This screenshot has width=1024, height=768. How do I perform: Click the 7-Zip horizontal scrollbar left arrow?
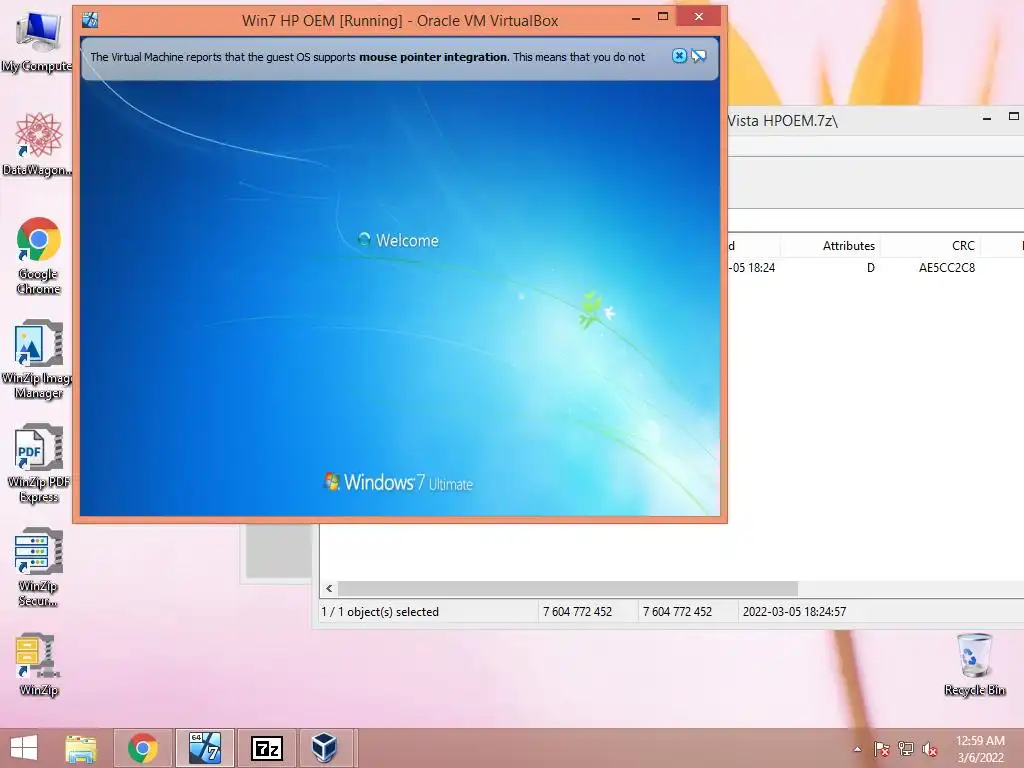pos(329,588)
